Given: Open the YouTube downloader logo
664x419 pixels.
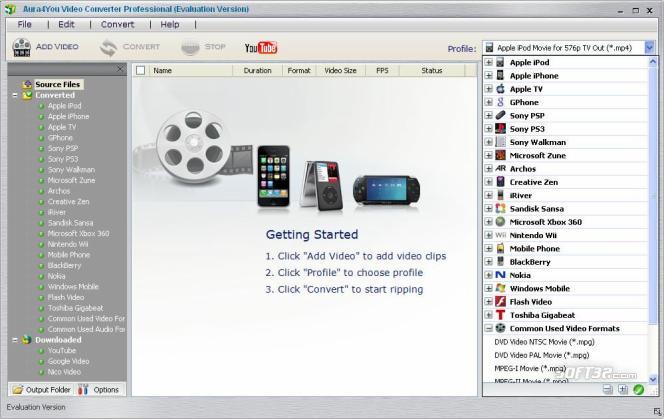Looking at the screenshot, I should [261, 48].
